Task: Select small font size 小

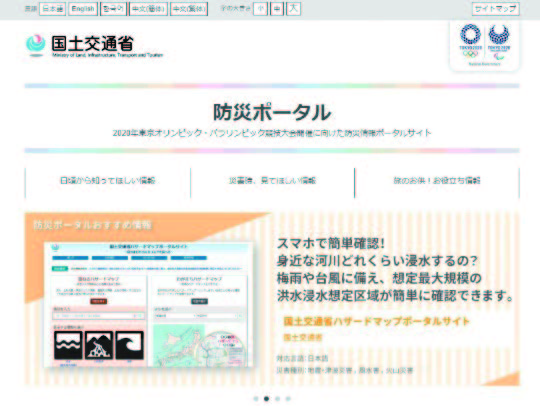Action: pyautogui.click(x=260, y=9)
